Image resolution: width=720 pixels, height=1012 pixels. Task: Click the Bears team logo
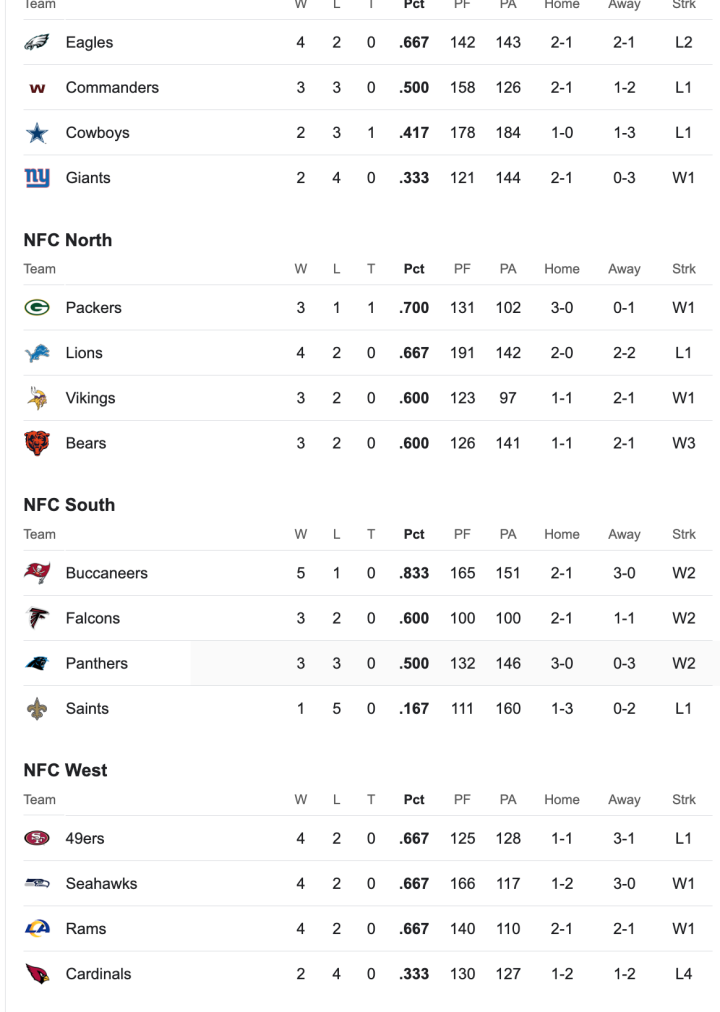pyautogui.click(x=37, y=443)
